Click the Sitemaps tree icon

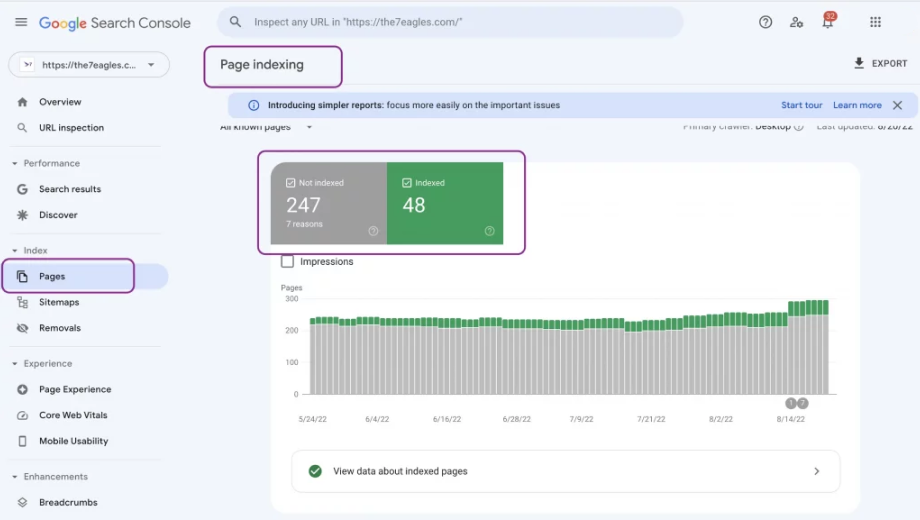pyautogui.click(x=22, y=302)
